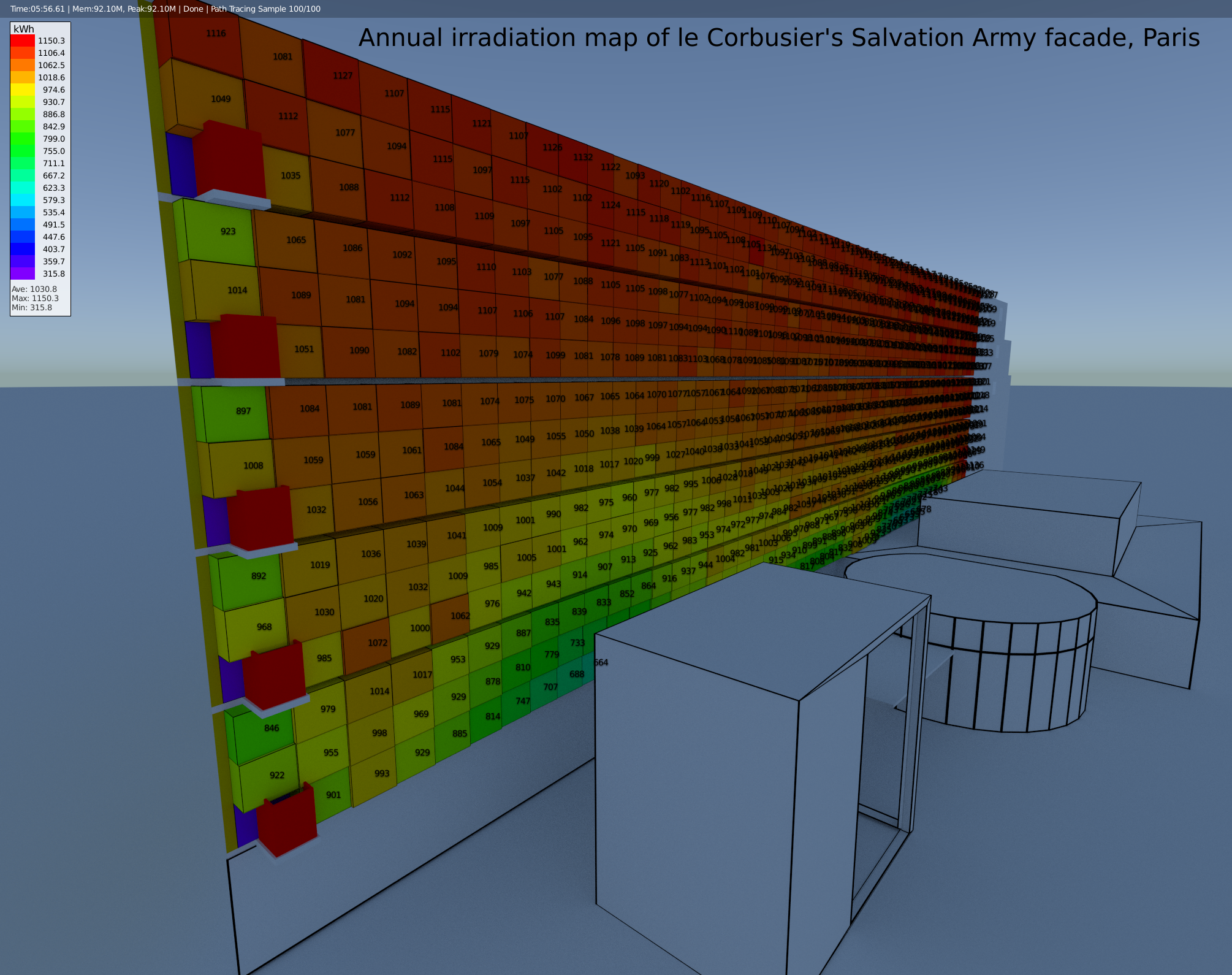Click the facade panel value 968
The height and width of the screenshot is (975, 1232).
point(264,627)
